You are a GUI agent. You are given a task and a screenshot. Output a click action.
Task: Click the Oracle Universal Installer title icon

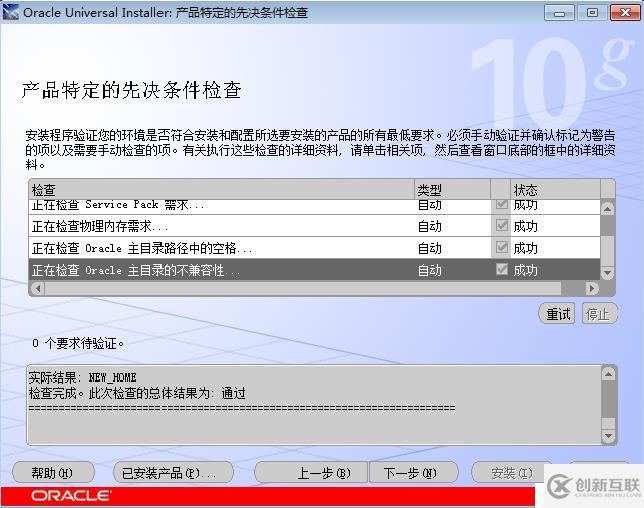coord(10,12)
